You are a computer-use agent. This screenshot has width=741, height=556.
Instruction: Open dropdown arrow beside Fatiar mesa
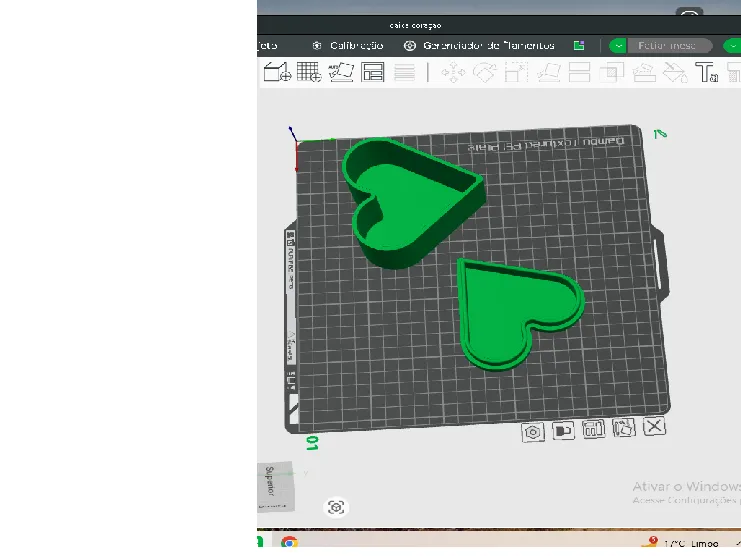(x=618, y=46)
